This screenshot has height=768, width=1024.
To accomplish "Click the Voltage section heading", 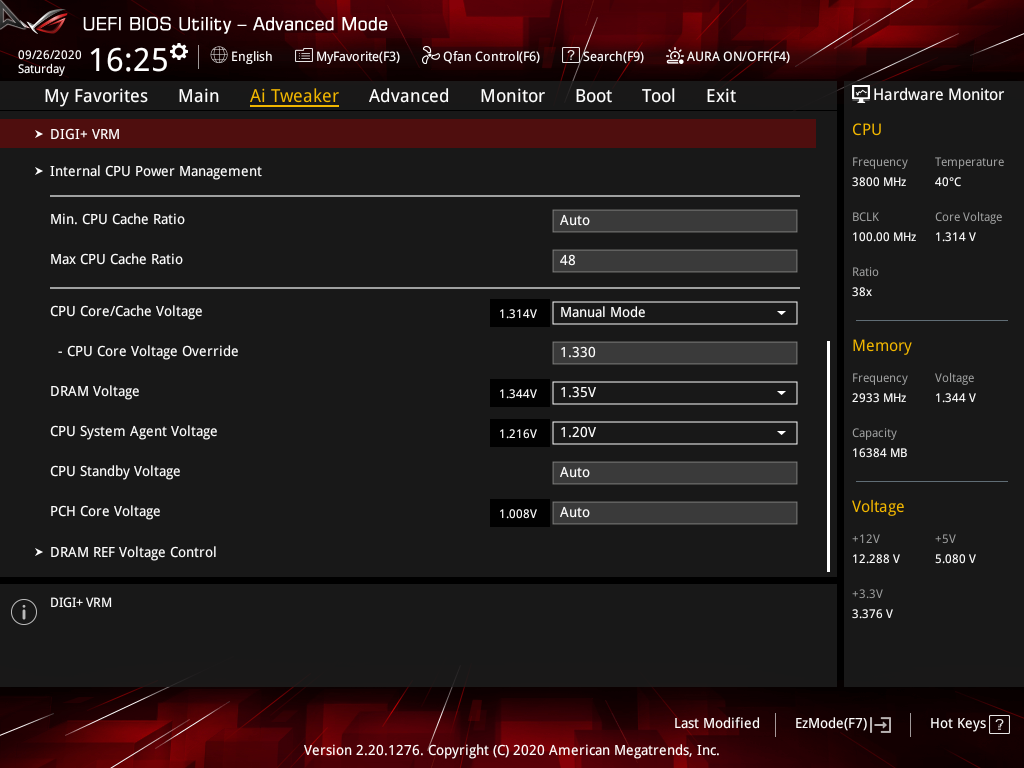I will point(878,506).
